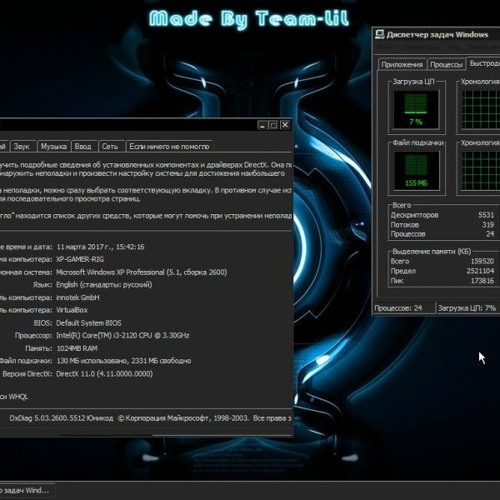This screenshot has width=500, height=500.
Task: Click the model value VirtualBox
Action: 72,310
